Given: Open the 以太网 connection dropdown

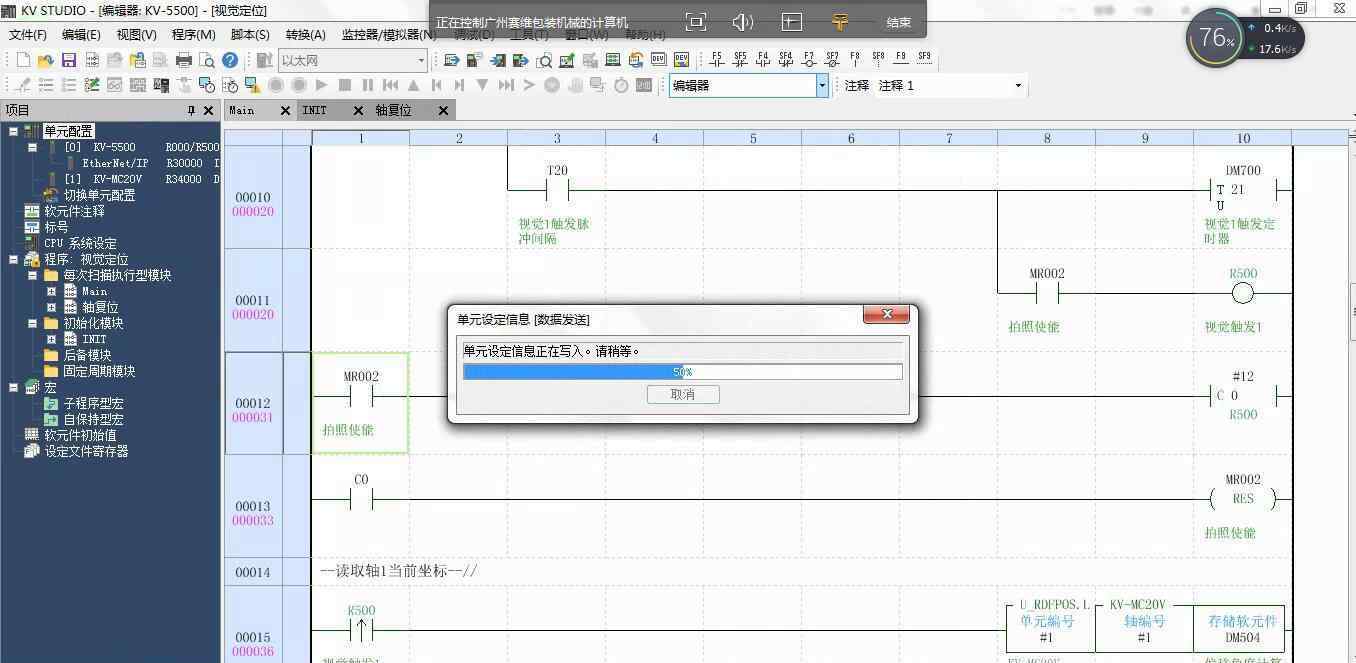Looking at the screenshot, I should (421, 61).
